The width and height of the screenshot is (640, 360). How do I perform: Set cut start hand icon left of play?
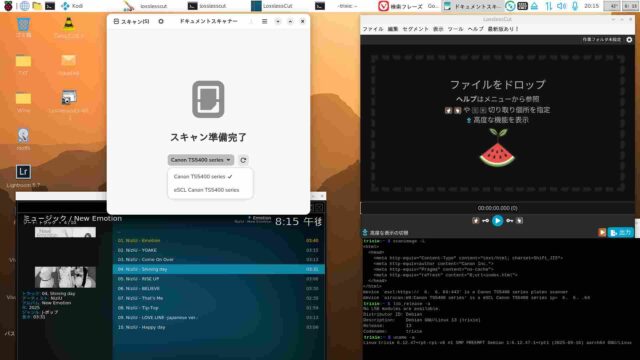coord(476,221)
